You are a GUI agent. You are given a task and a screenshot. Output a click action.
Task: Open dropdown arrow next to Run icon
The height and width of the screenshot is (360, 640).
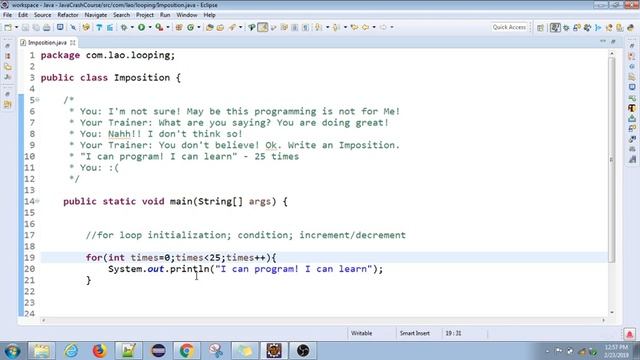(150, 27)
